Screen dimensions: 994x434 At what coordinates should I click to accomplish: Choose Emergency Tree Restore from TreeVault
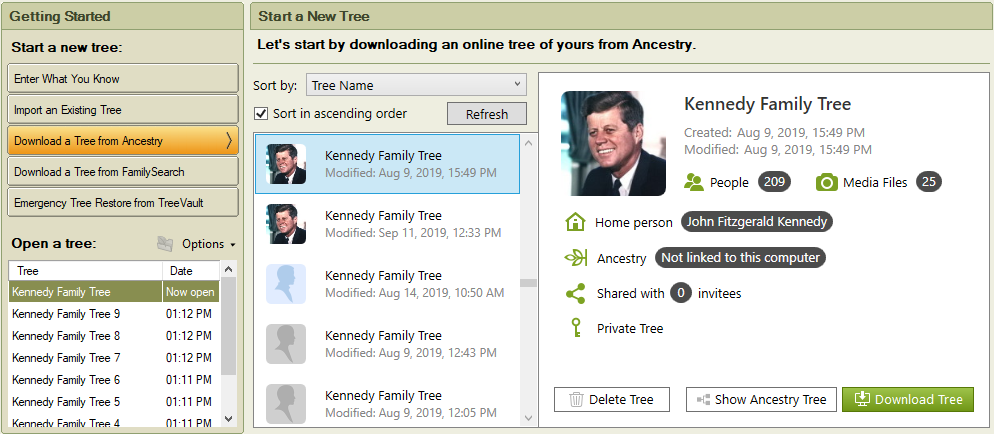point(123,203)
